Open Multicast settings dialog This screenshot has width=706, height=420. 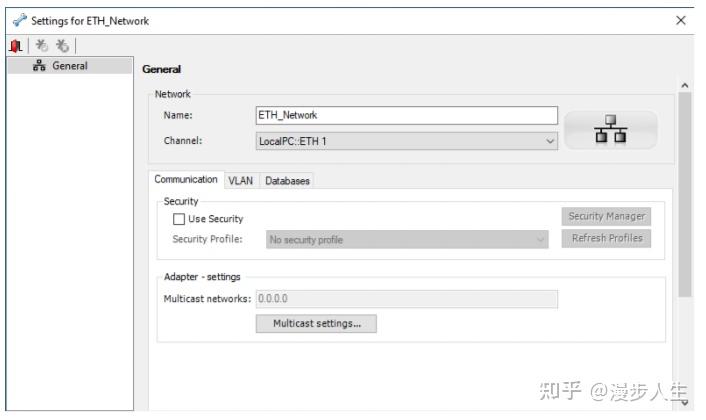[x=316, y=324]
